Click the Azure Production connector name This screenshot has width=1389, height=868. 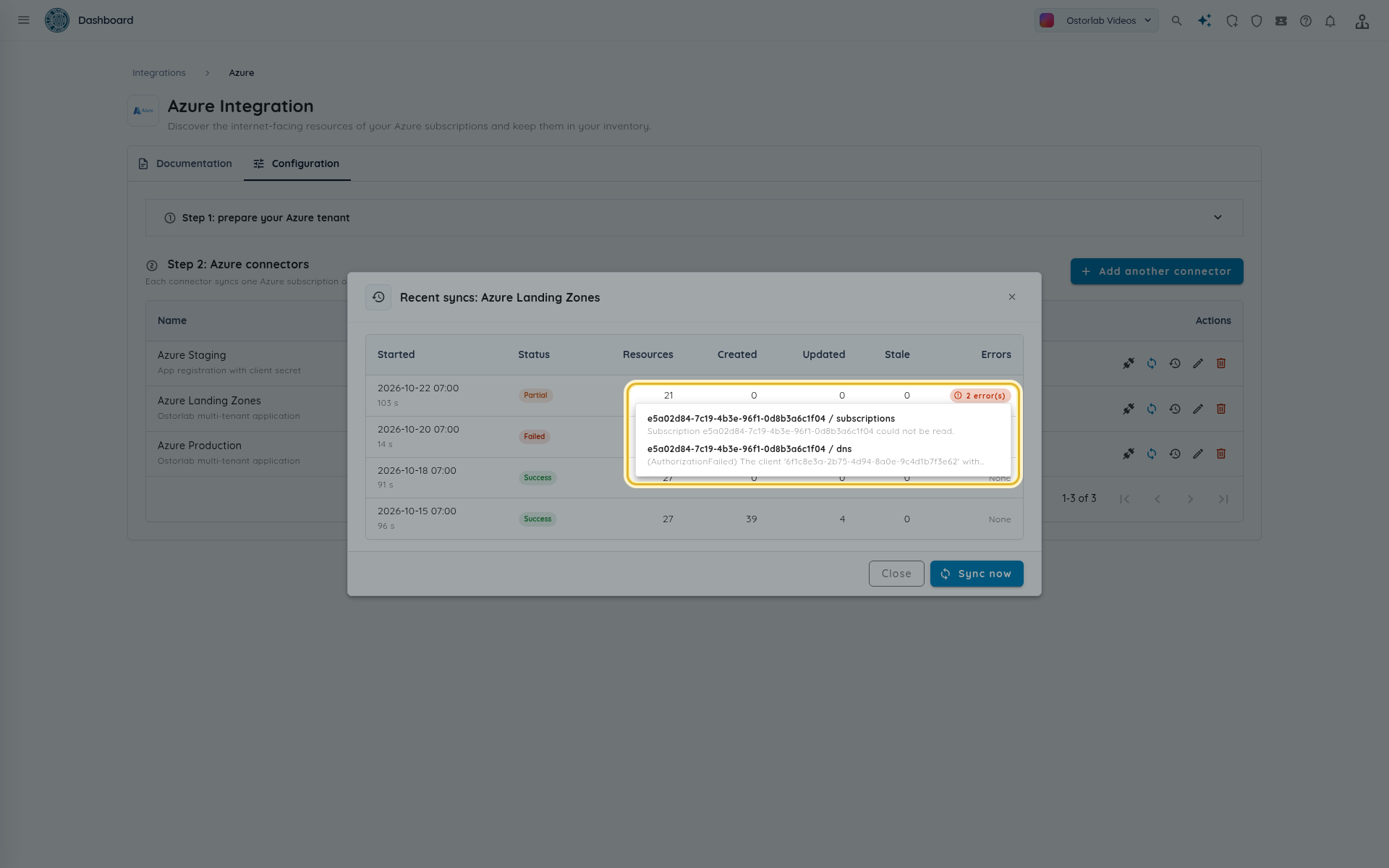200,446
